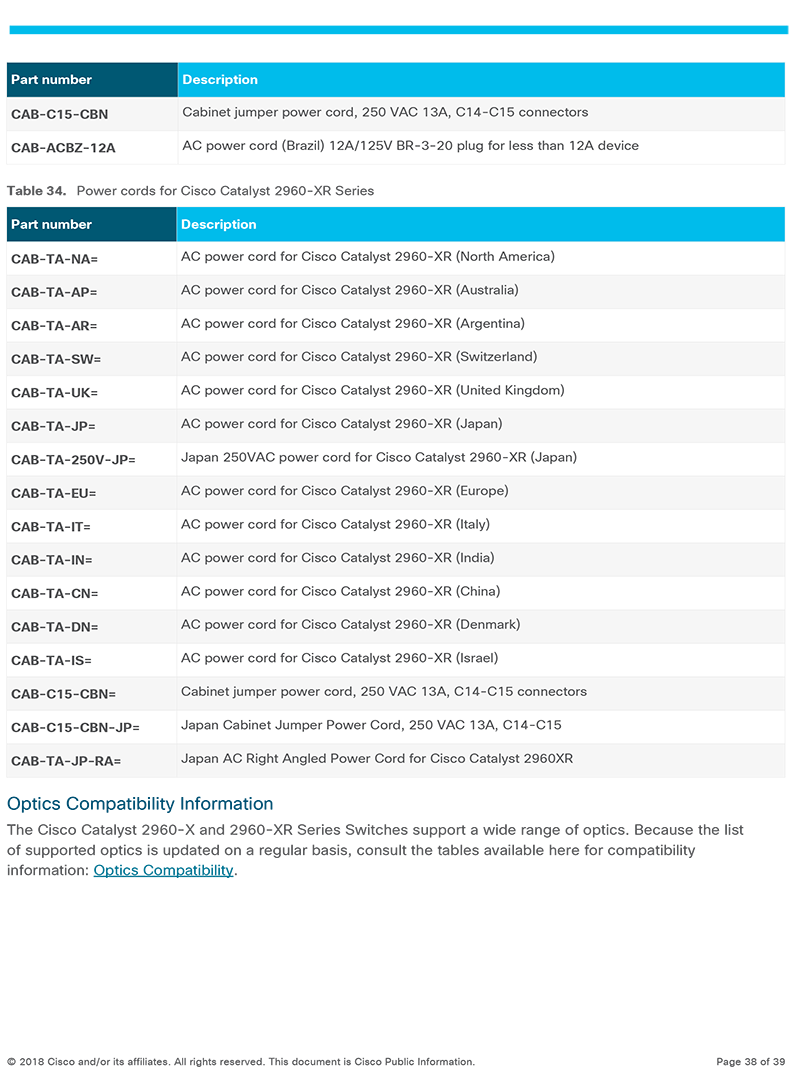
Task: Click part number CAB-C15-CBN=
Action: (63, 693)
